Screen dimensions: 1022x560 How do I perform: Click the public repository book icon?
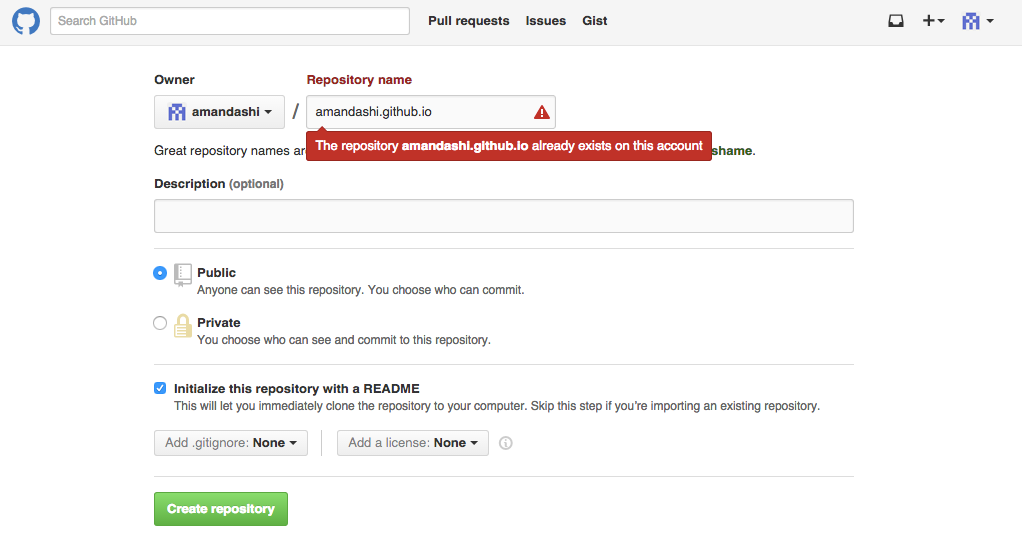(182, 275)
